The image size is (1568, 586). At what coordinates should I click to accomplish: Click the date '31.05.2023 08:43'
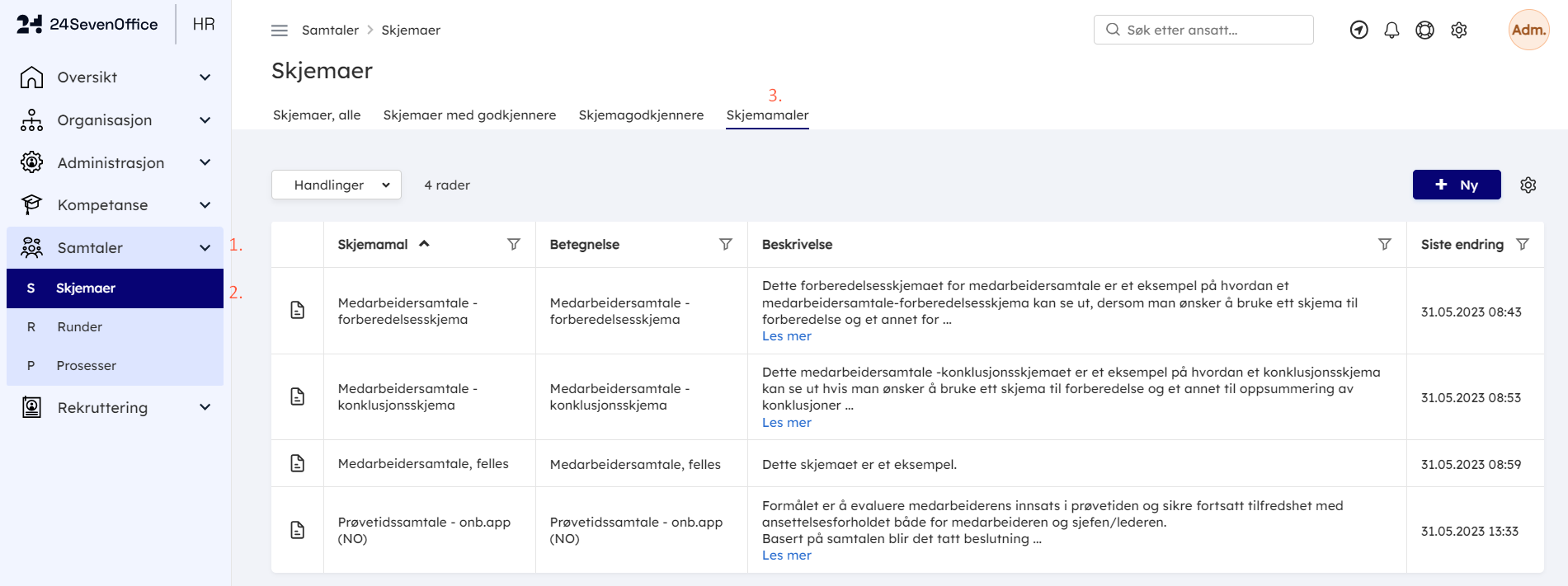(x=1471, y=312)
